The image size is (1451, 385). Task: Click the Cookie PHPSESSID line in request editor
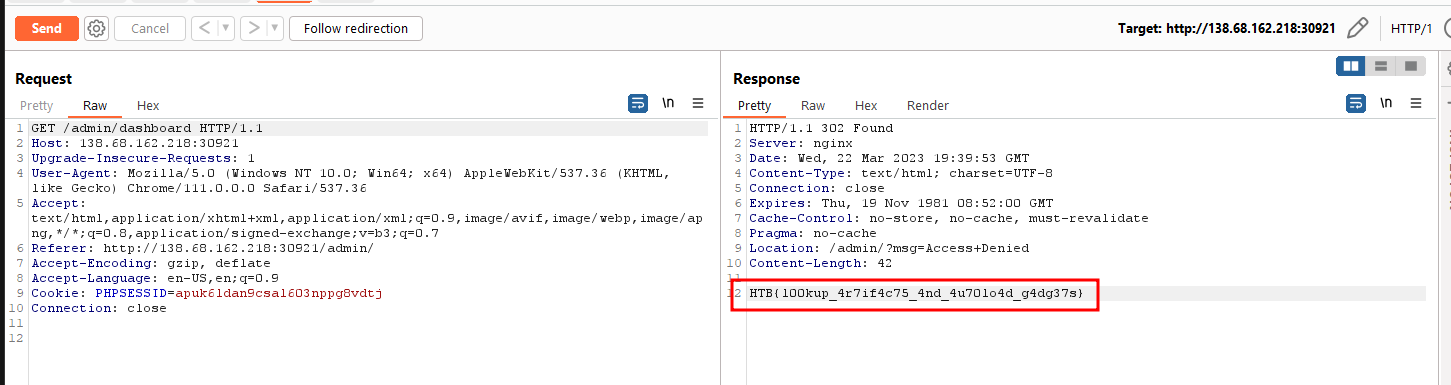207,293
